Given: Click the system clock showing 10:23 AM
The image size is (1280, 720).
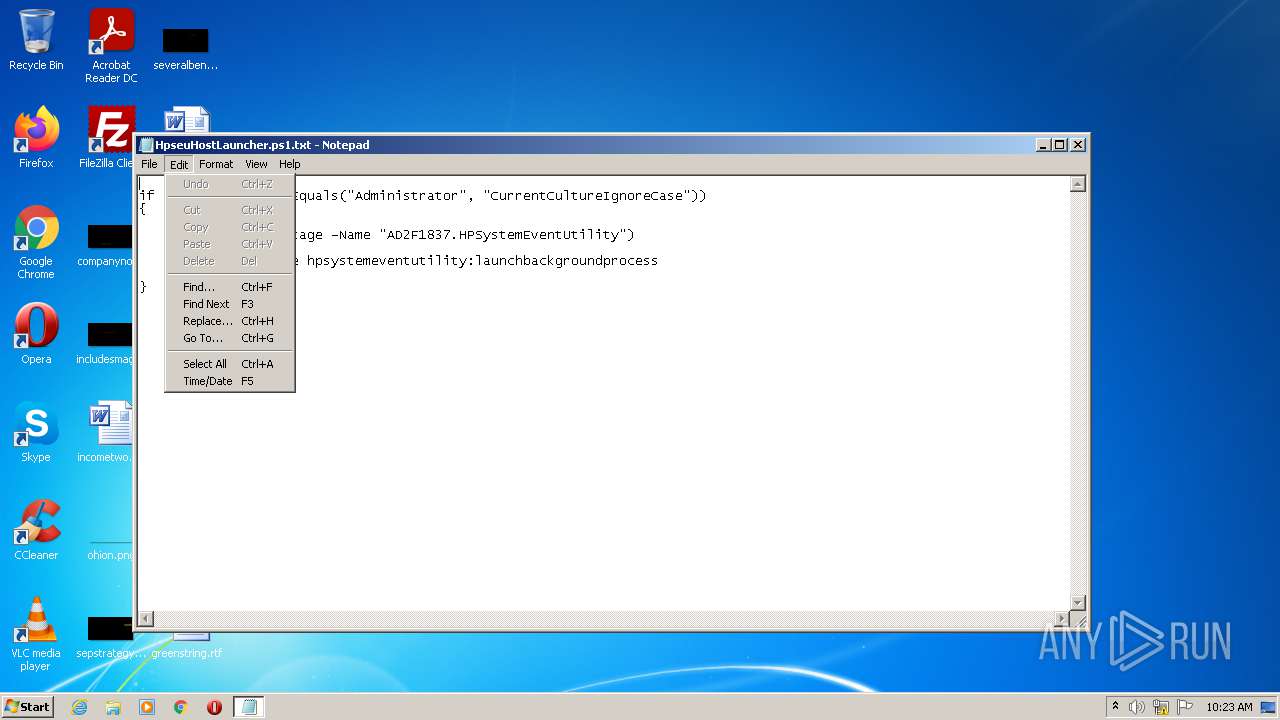Looking at the screenshot, I should click(1229, 707).
